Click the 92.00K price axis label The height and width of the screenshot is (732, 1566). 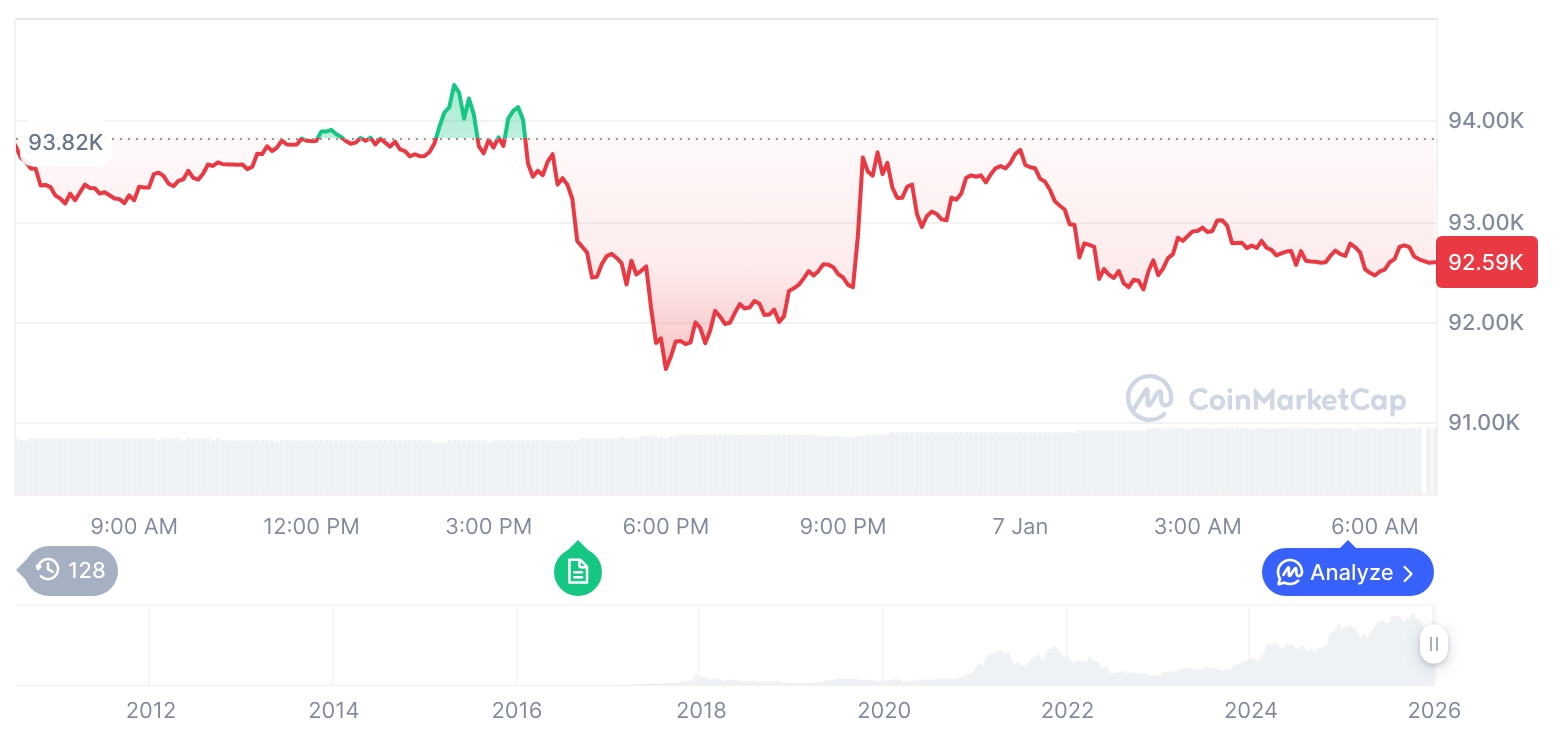pos(1486,322)
